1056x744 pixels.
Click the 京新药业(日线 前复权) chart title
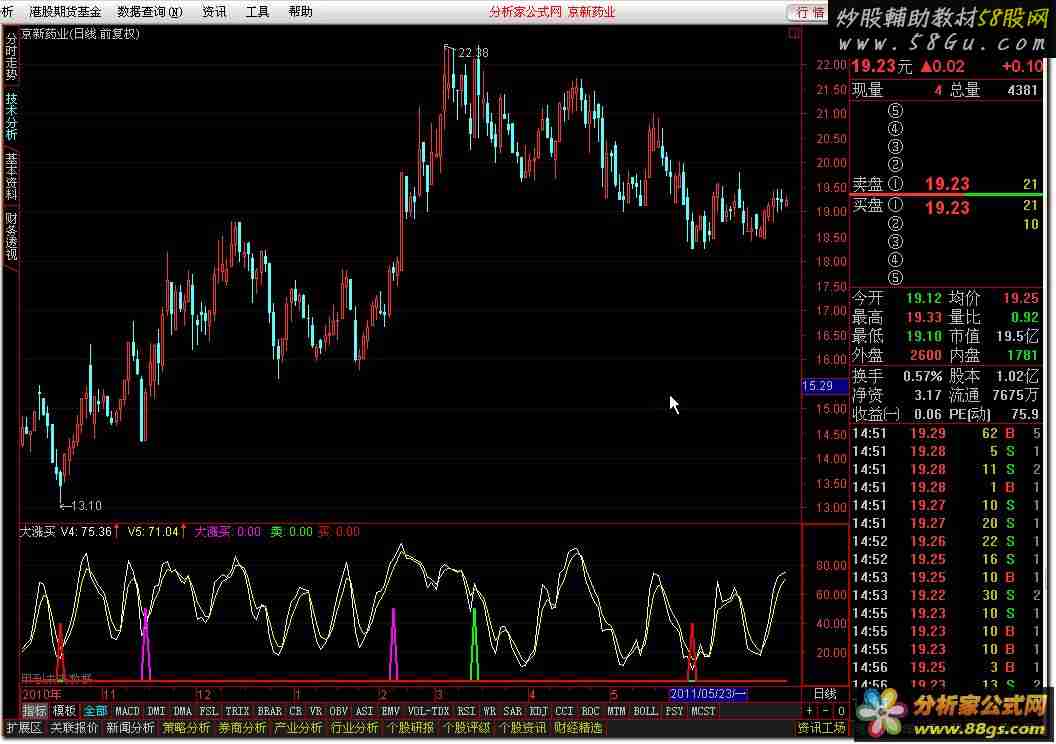80,34
